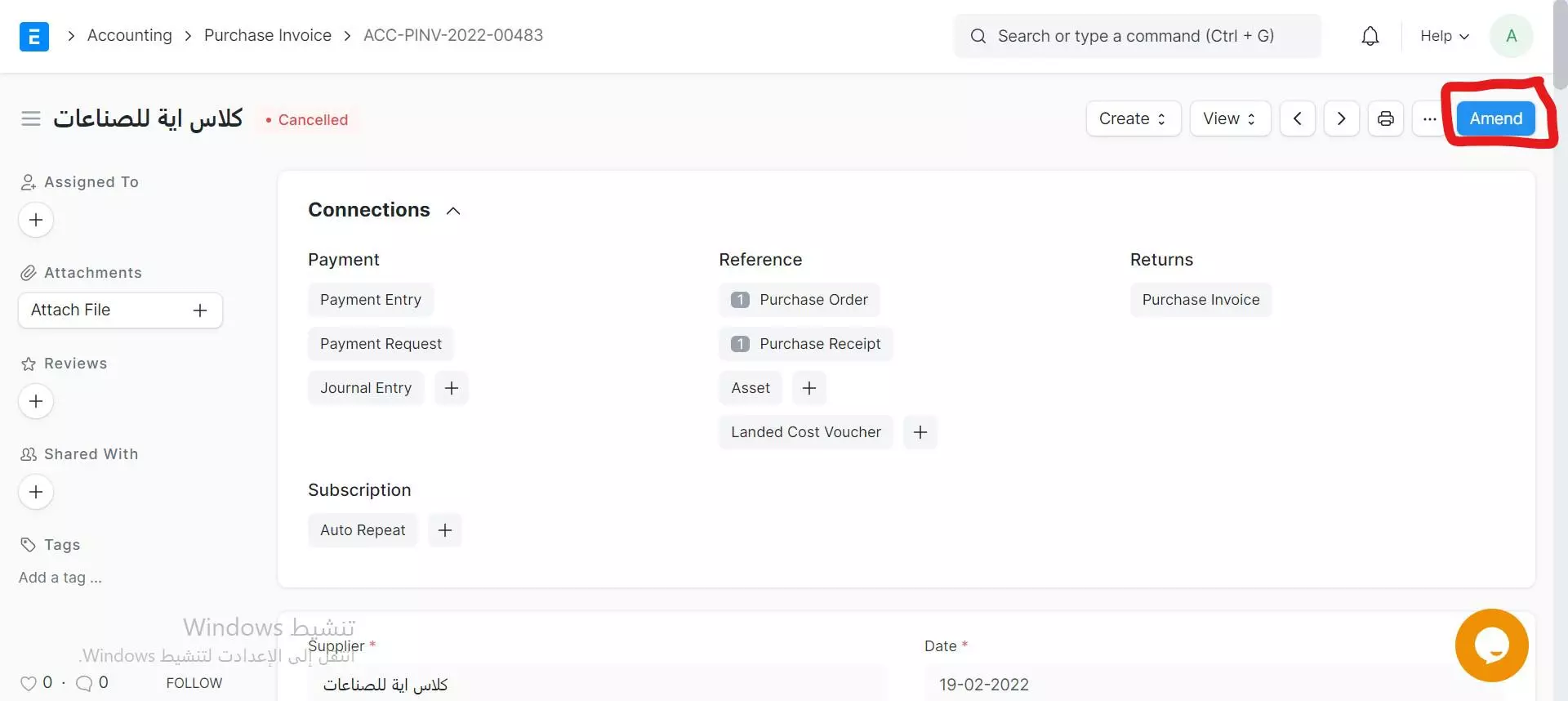The image size is (1568, 701).
Task: Add a review with the plus button
Action: coord(36,401)
